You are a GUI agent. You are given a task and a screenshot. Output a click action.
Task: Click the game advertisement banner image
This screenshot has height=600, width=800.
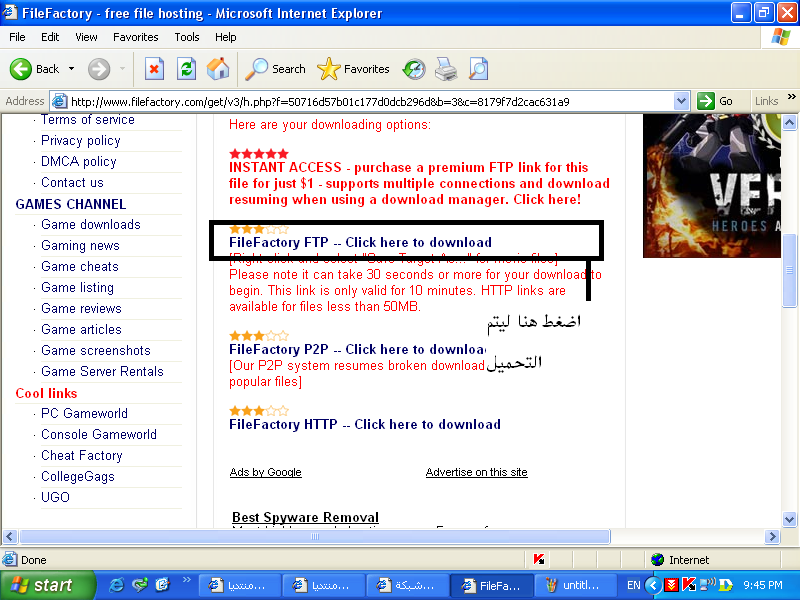coord(712,186)
